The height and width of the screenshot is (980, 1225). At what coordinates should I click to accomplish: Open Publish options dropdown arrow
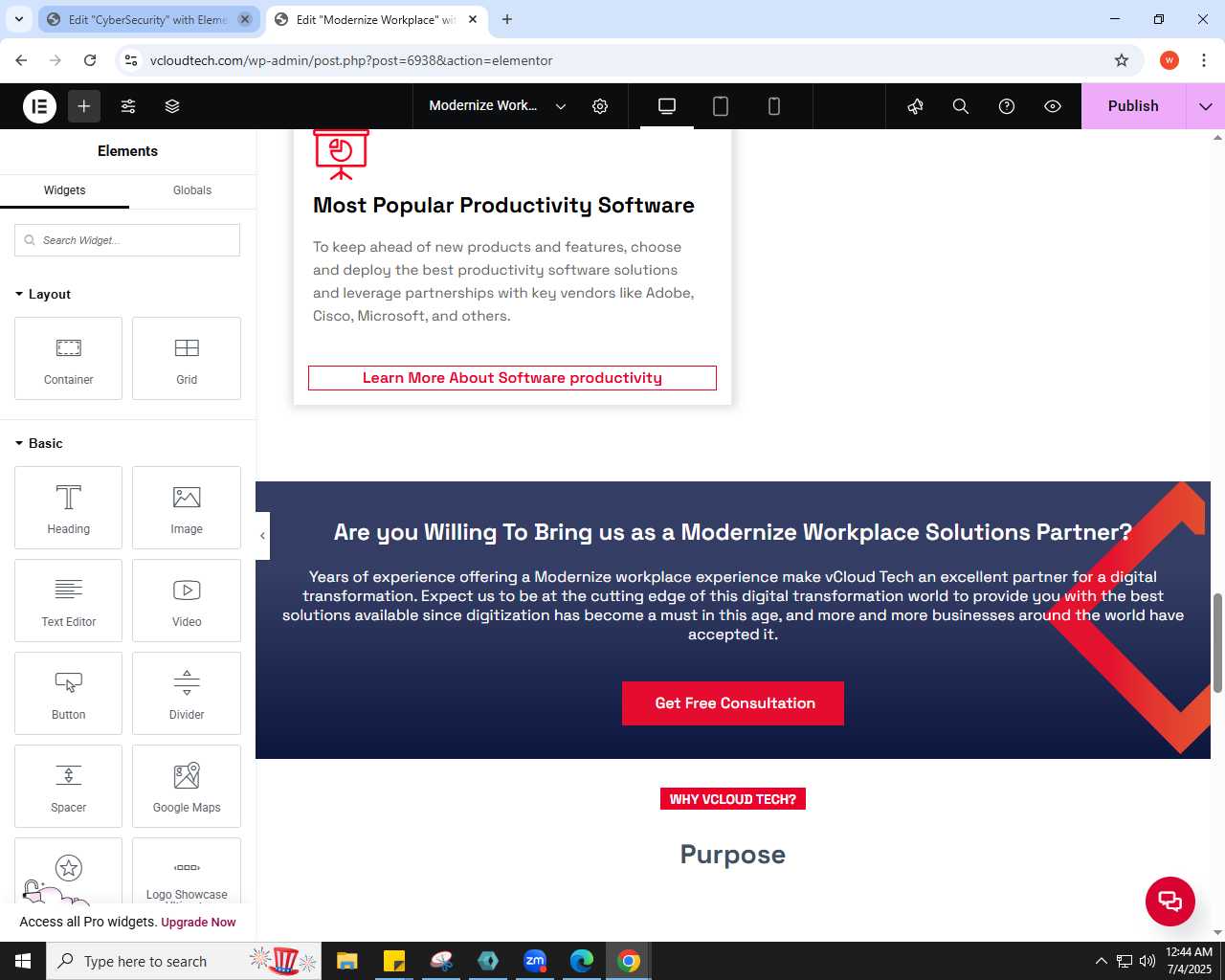click(1206, 106)
